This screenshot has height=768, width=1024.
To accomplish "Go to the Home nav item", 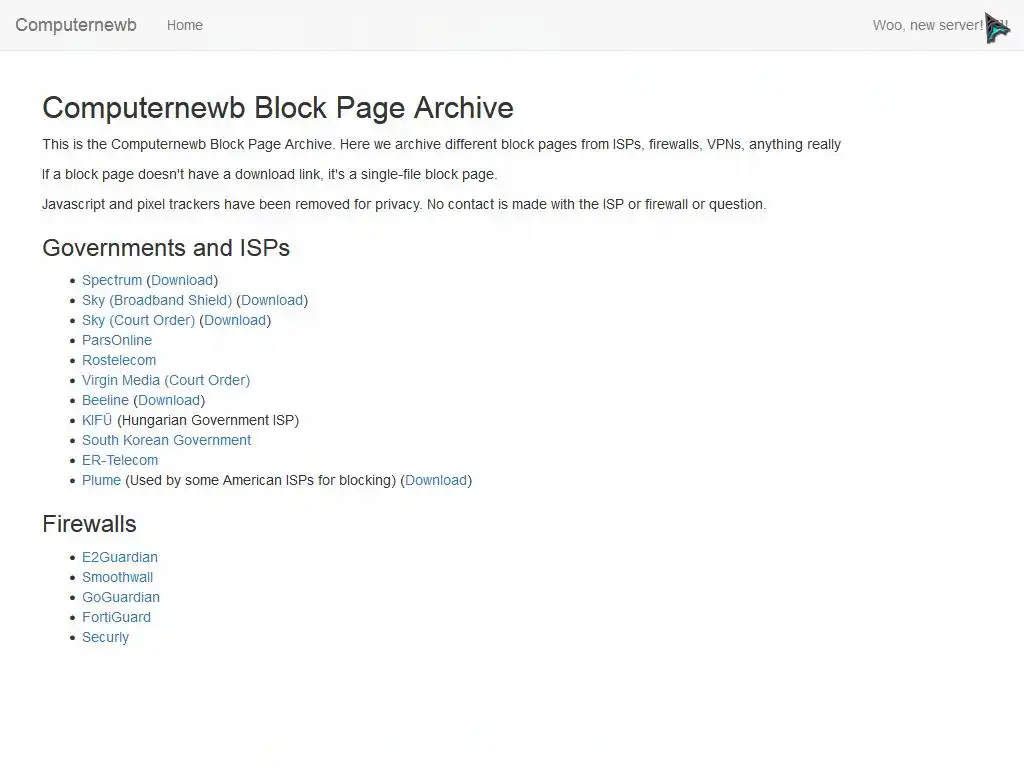I will [x=185, y=25].
